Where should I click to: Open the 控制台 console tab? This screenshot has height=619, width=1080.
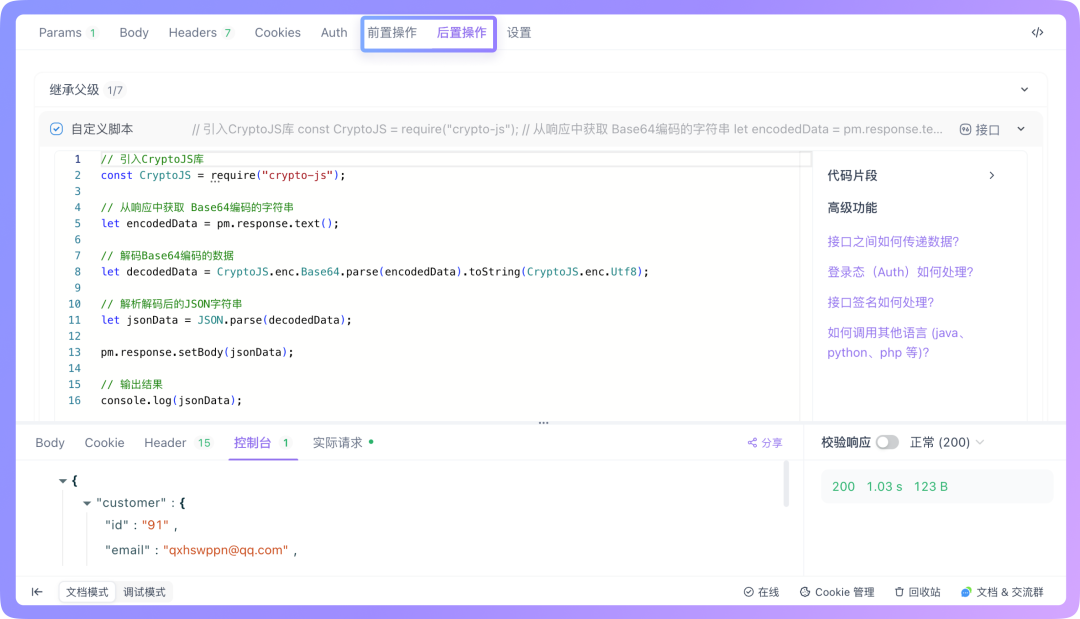pos(254,442)
